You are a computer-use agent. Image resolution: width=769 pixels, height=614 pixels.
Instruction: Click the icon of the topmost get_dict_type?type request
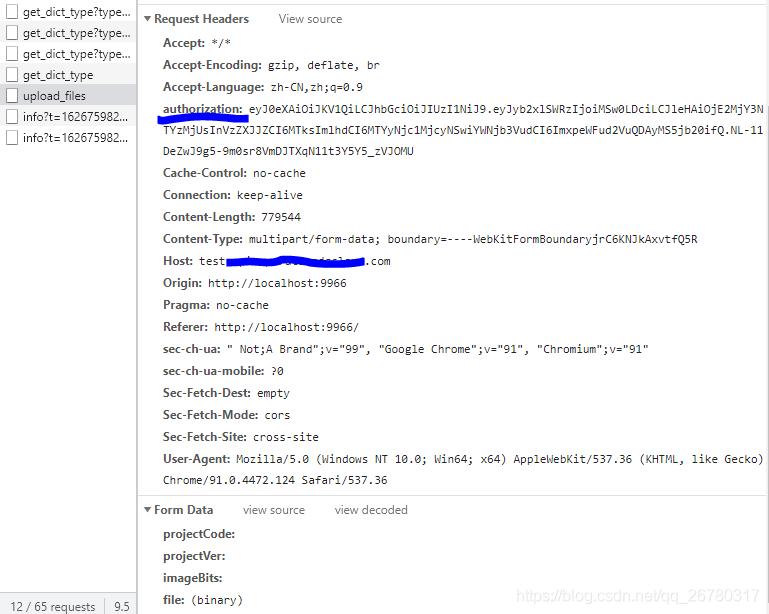click(12, 12)
